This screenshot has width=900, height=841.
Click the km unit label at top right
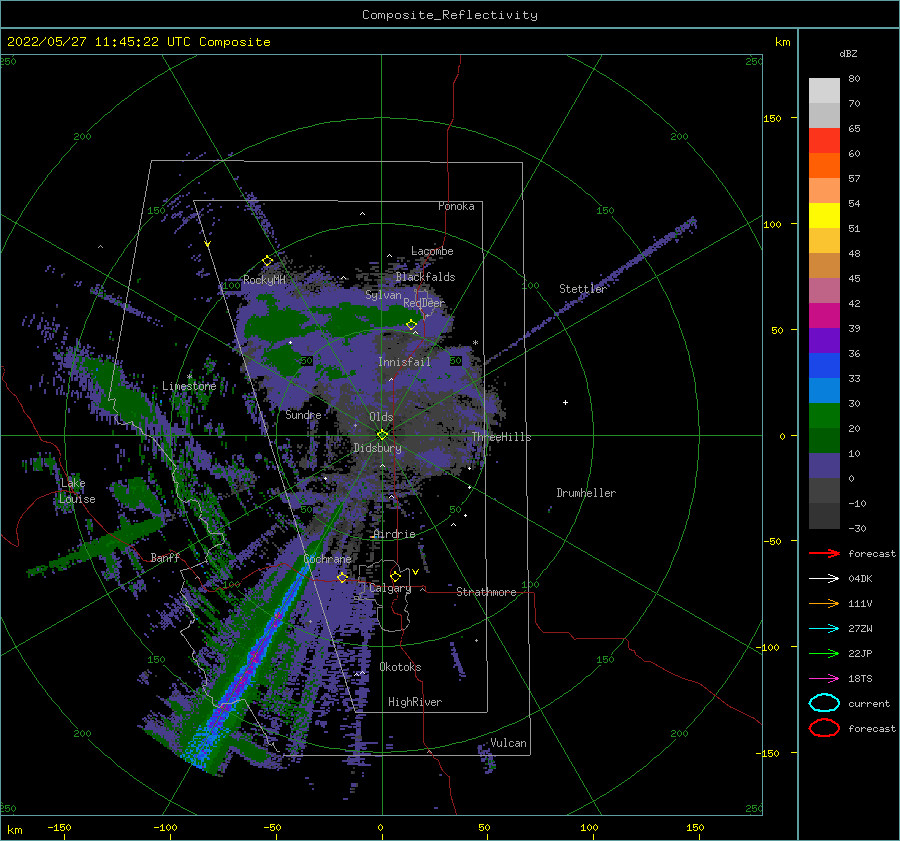[782, 42]
